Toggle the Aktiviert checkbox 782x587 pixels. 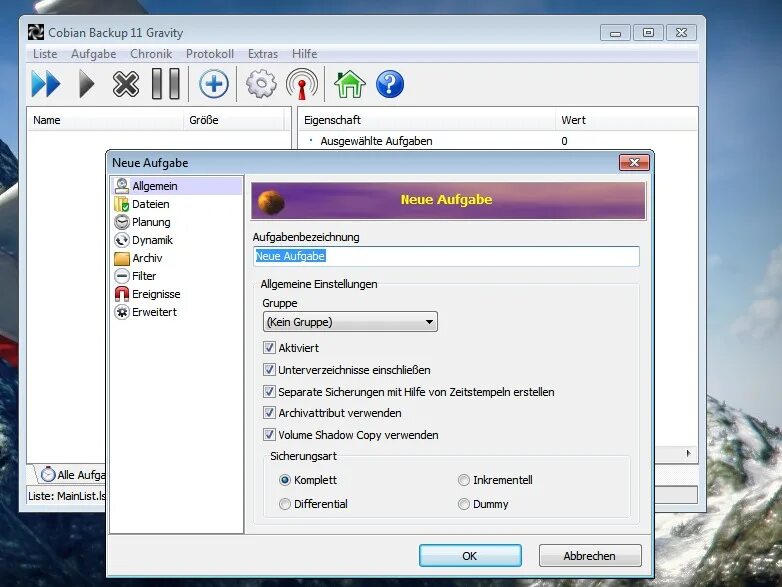pyautogui.click(x=269, y=348)
